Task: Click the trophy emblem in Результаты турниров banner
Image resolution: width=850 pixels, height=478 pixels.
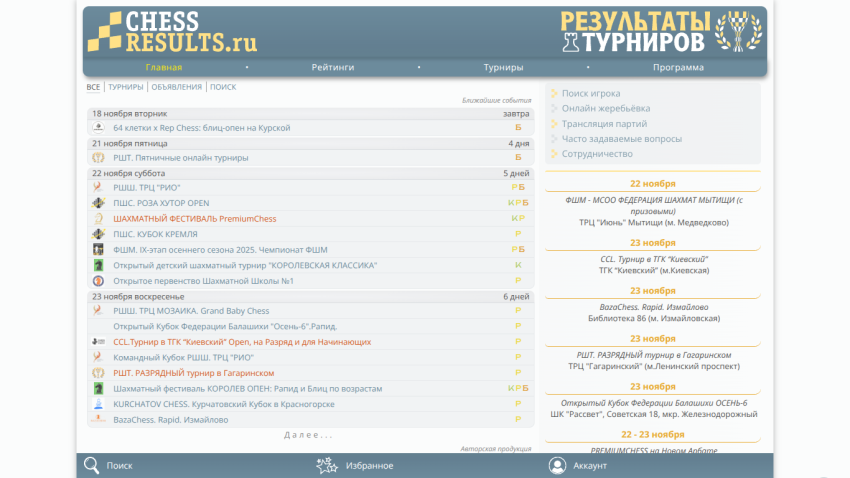Action: click(738, 32)
